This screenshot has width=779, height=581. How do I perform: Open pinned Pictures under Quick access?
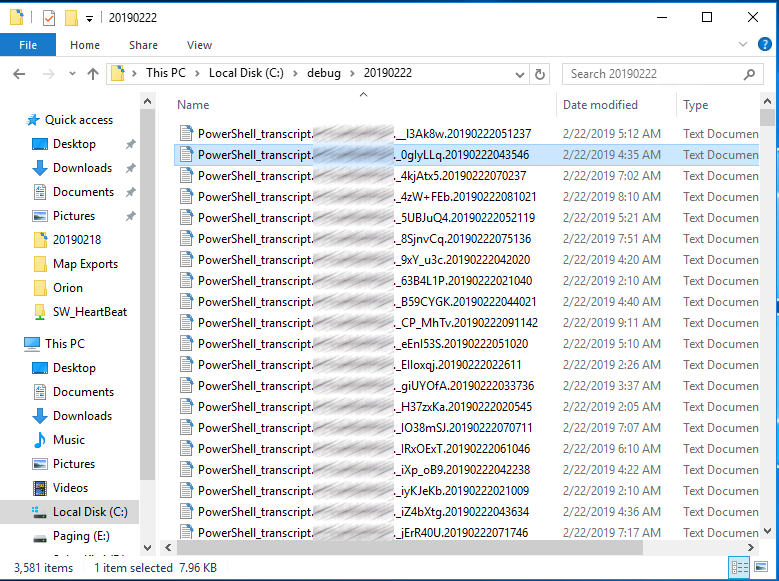[x=74, y=216]
